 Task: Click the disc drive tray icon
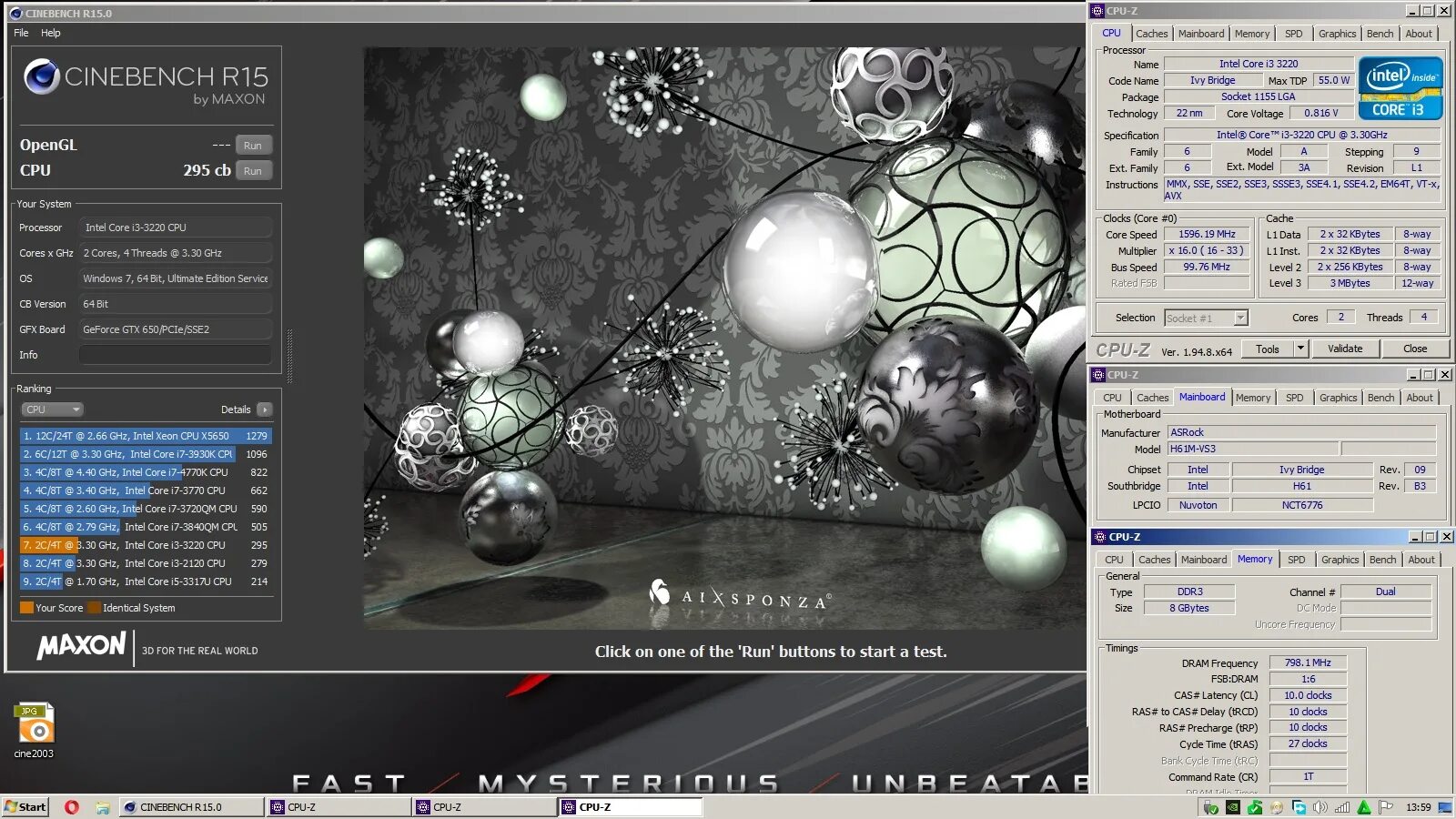[1277, 807]
